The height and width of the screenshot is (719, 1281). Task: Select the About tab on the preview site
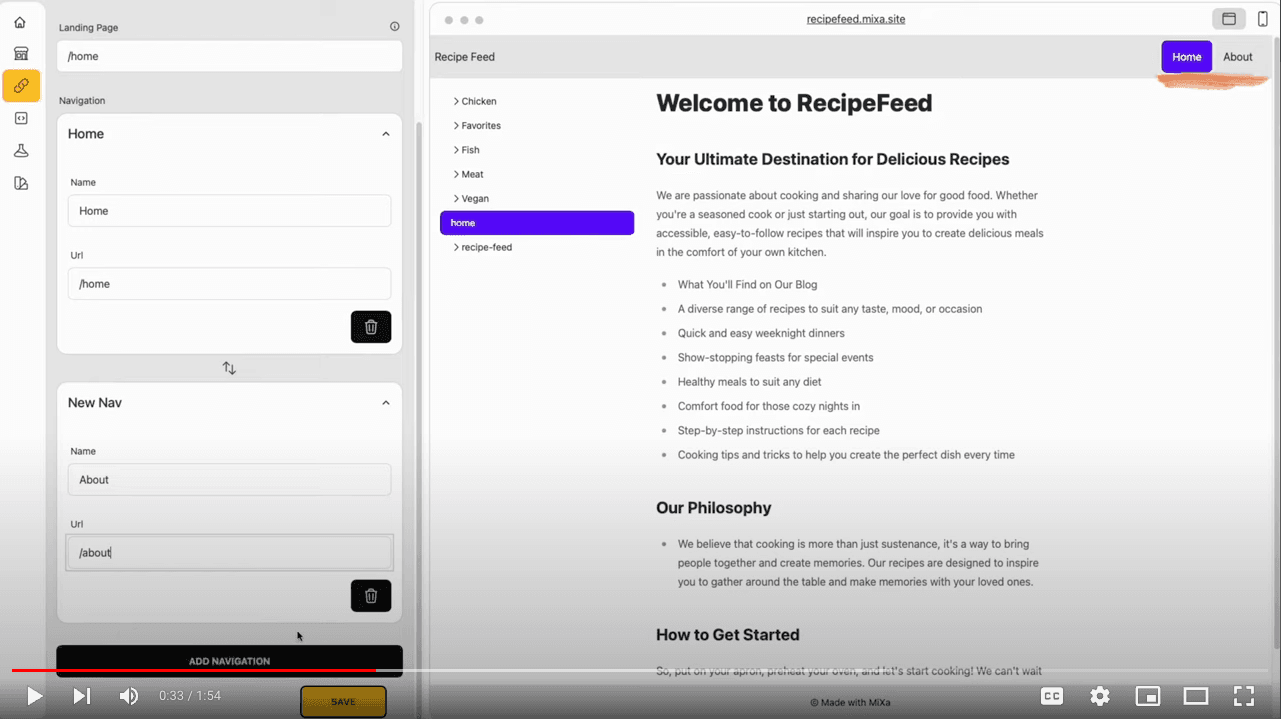pyautogui.click(x=1238, y=57)
